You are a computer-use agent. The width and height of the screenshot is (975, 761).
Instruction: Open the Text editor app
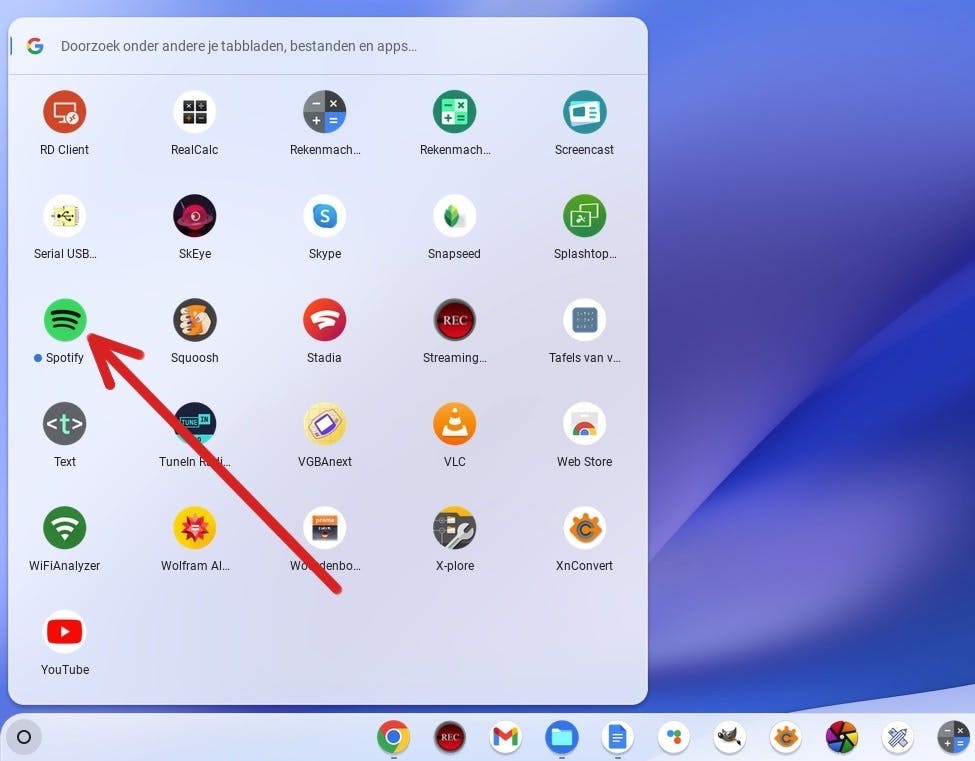(65, 423)
